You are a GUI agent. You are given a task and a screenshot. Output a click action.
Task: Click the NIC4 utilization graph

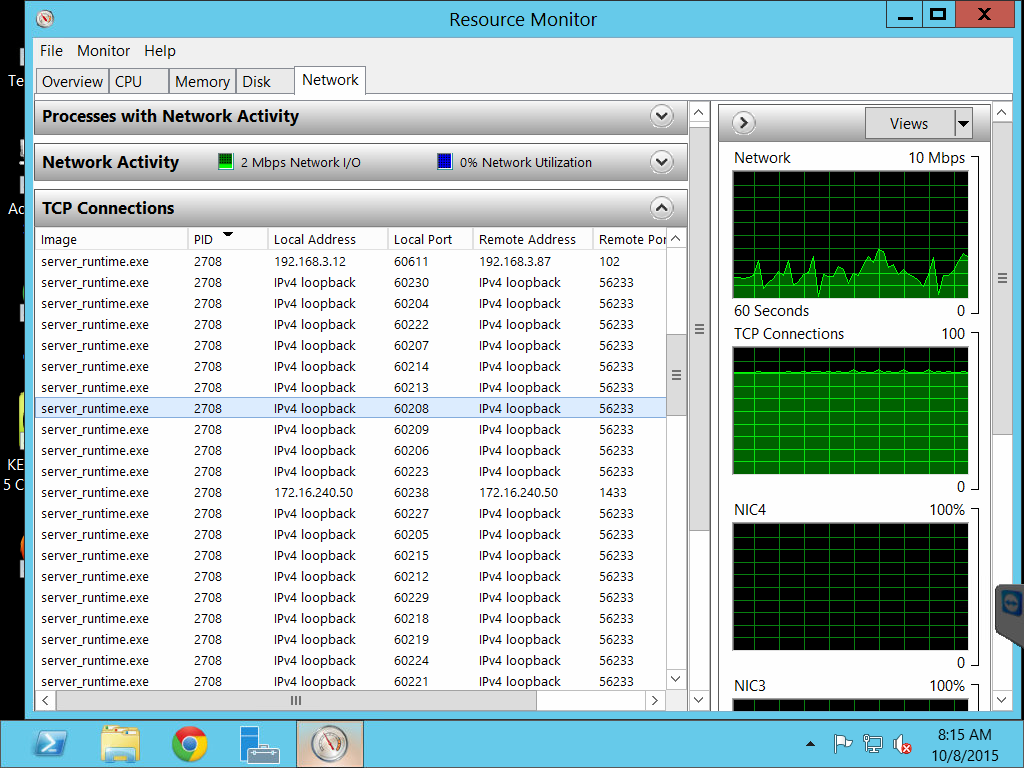(x=850, y=586)
